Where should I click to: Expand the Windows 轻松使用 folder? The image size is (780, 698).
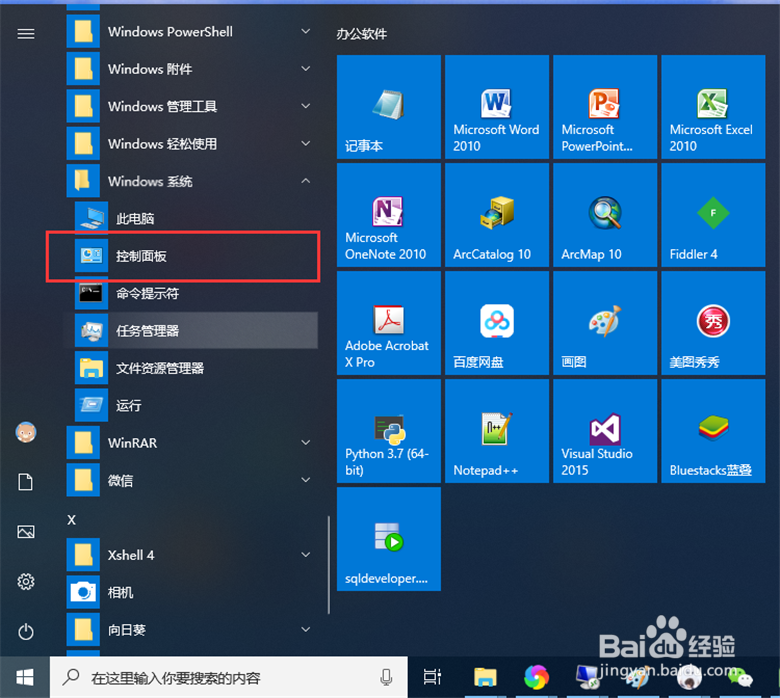point(192,144)
